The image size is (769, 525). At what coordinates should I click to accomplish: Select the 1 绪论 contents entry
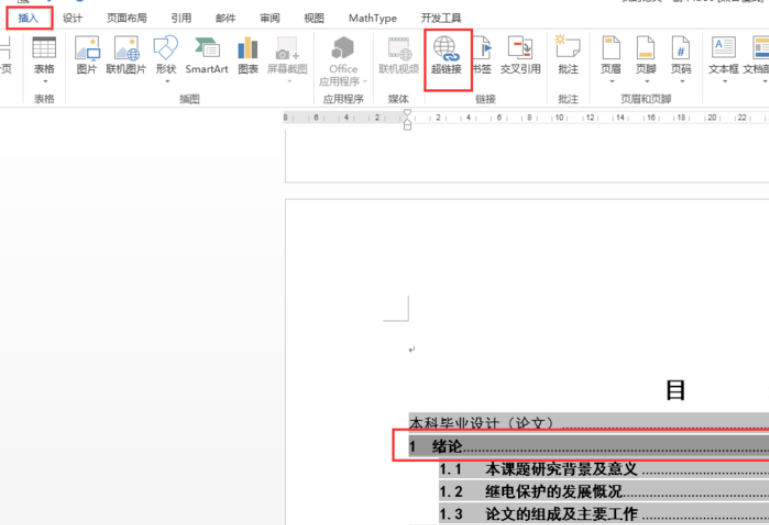tap(589, 446)
